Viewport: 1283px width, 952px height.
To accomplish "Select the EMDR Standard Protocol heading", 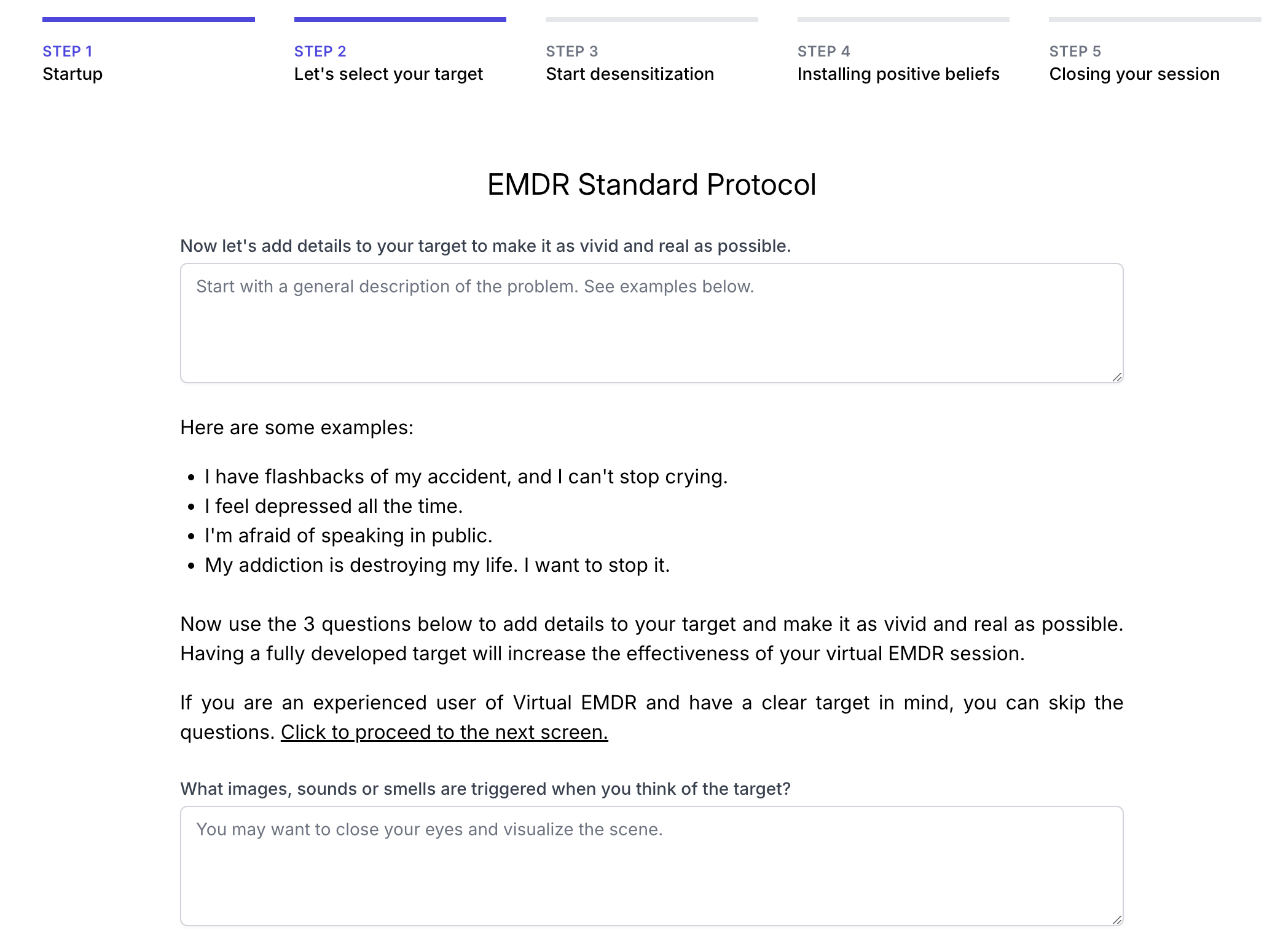I will tap(651, 184).
